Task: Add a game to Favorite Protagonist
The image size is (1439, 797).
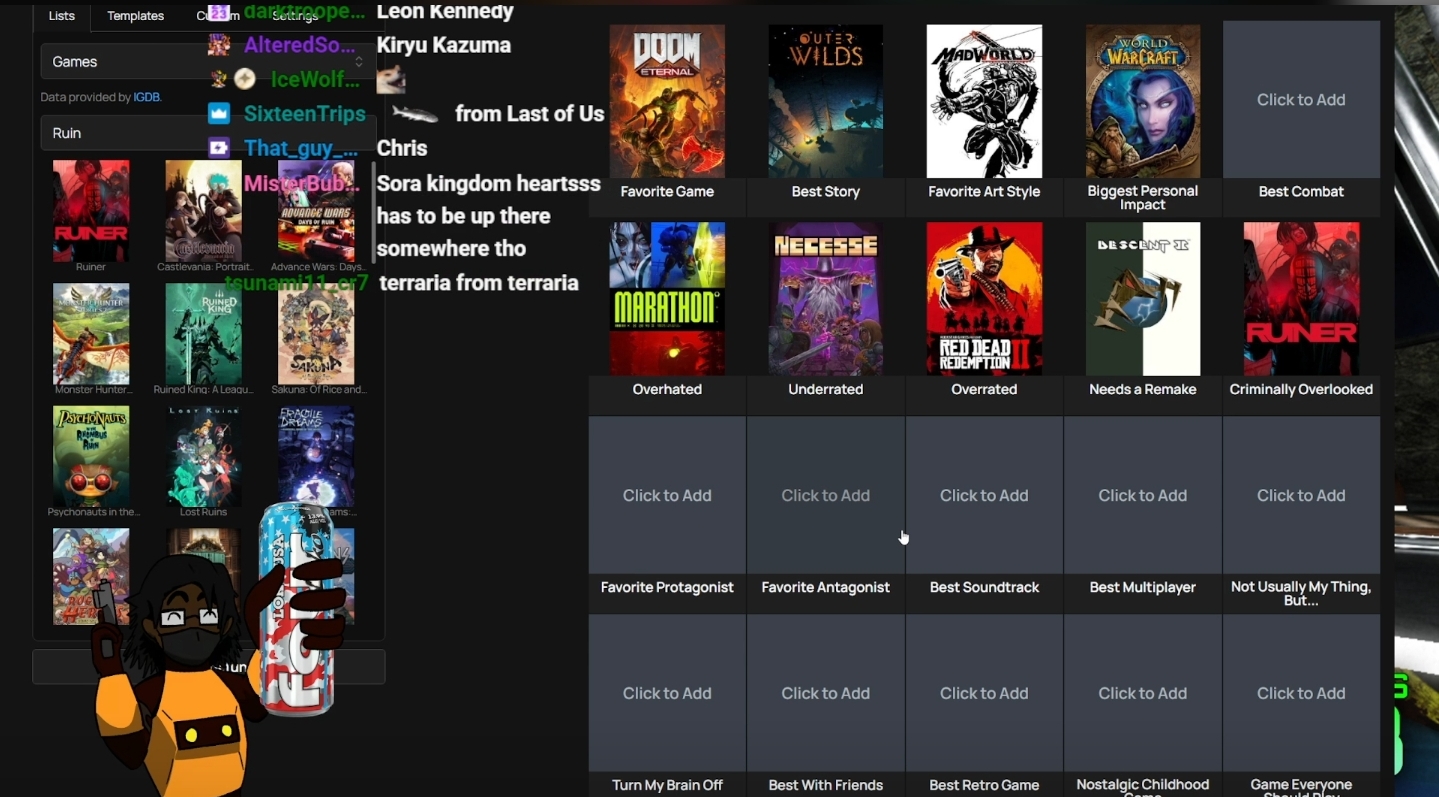Action: click(x=667, y=496)
